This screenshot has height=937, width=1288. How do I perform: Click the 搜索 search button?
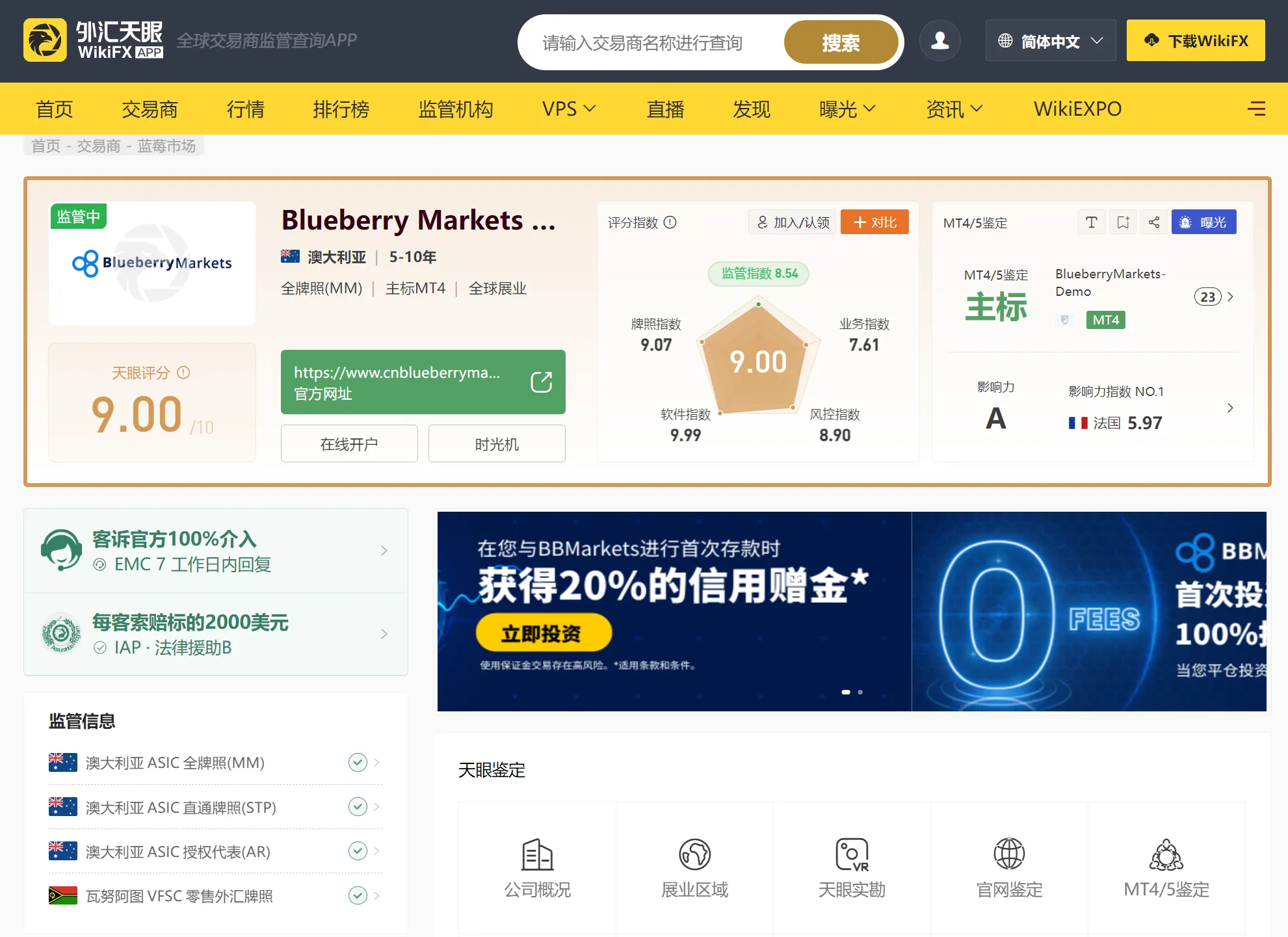(841, 42)
